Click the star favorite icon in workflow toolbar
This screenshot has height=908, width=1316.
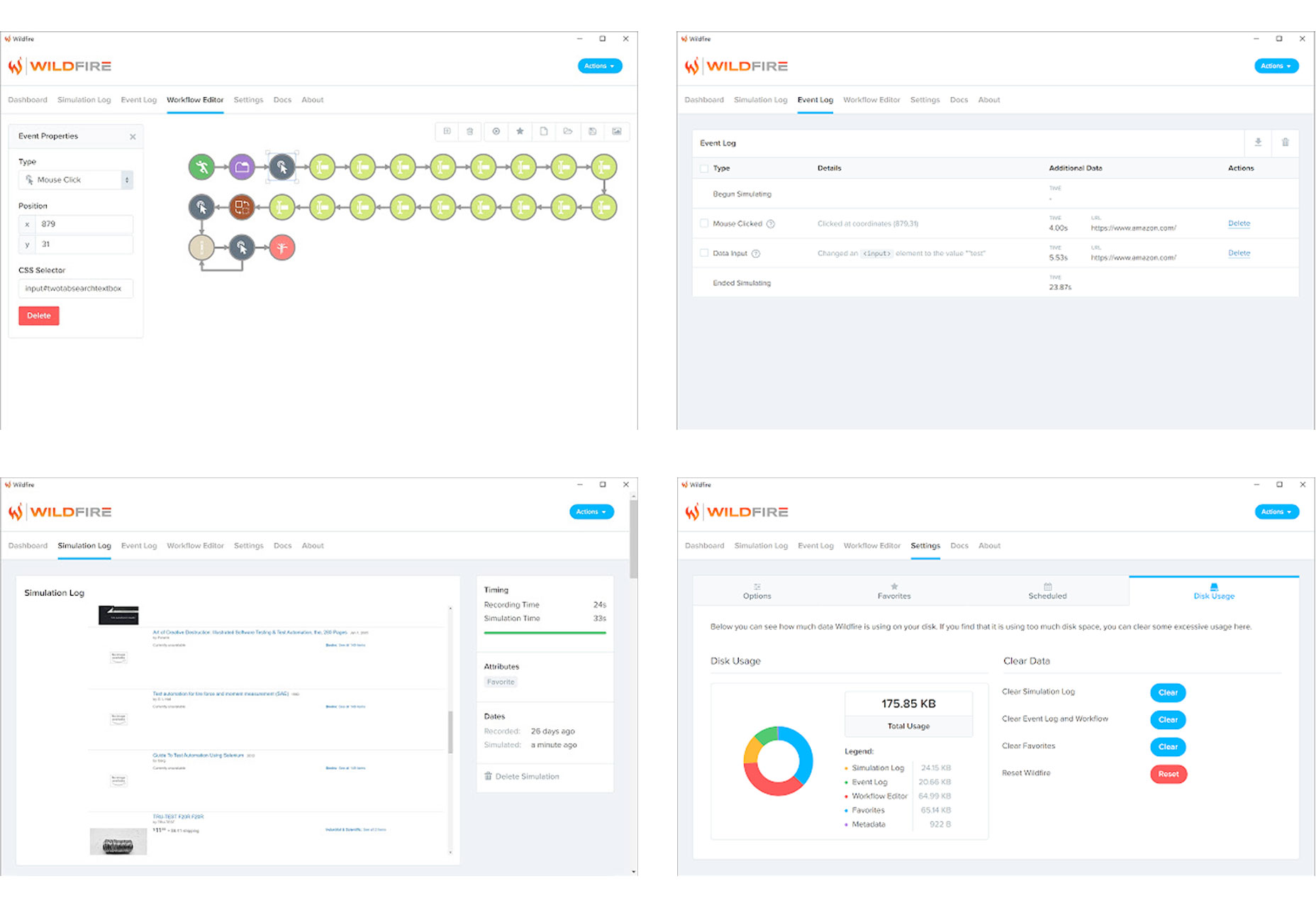520,131
